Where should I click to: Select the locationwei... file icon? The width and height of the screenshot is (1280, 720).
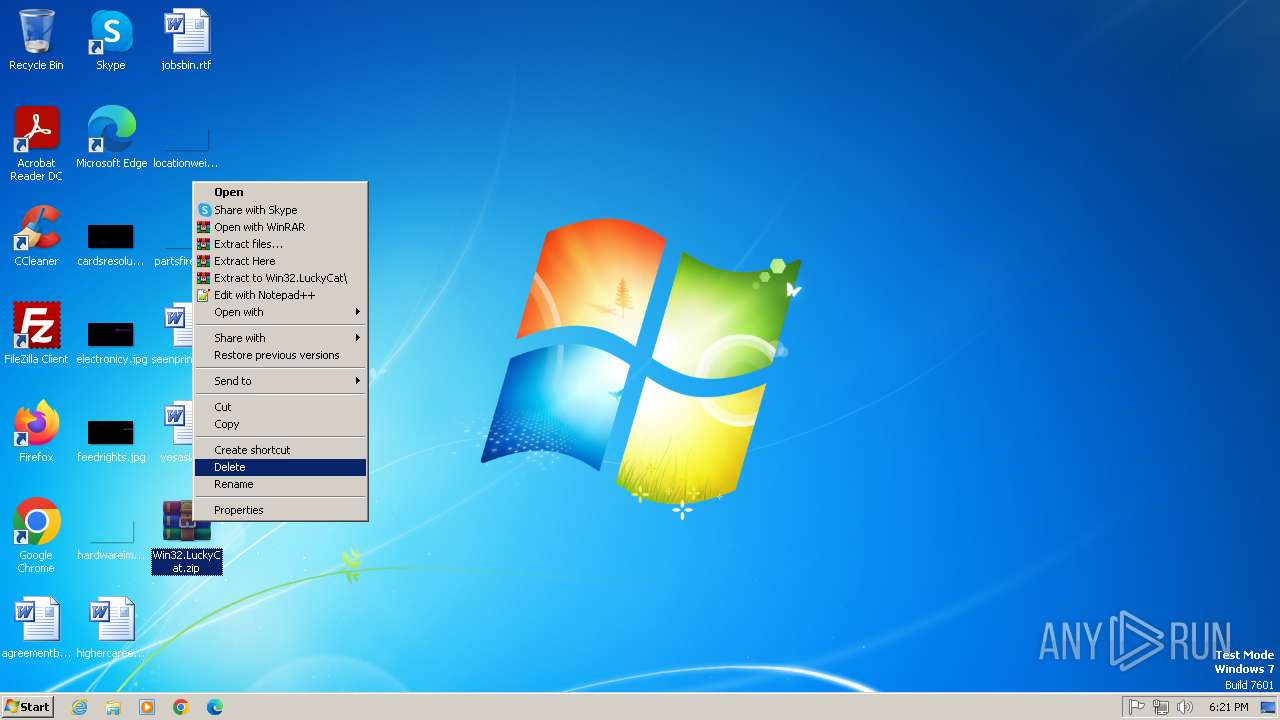pyautogui.click(x=186, y=144)
